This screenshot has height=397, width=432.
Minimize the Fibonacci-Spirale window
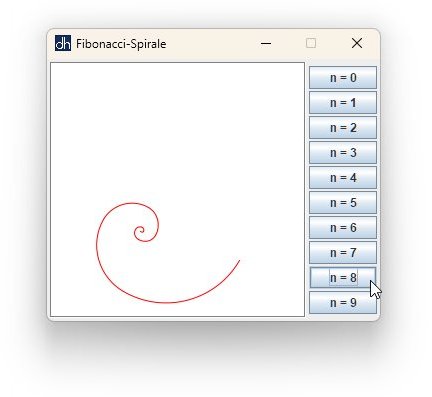pyautogui.click(x=266, y=43)
